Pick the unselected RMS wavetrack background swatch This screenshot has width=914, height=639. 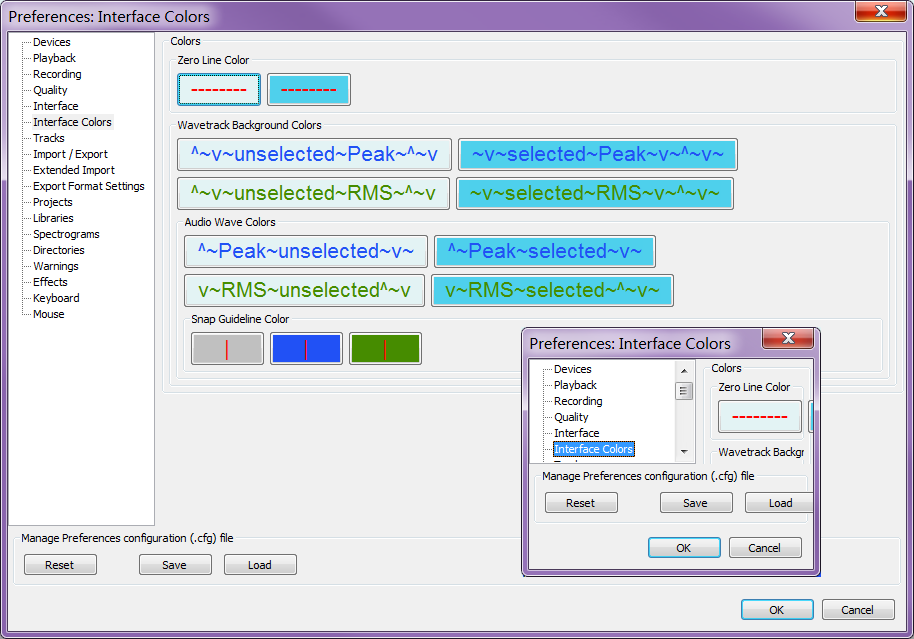pos(313,193)
